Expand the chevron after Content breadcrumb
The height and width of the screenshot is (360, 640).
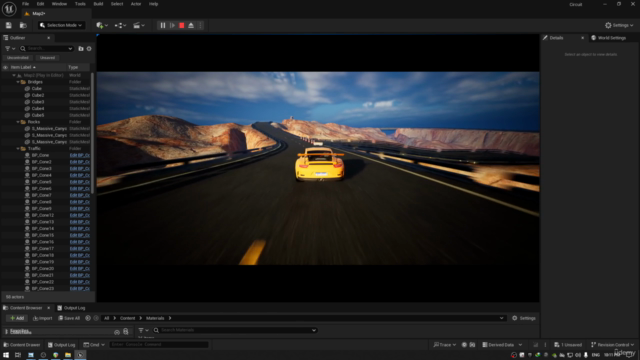coord(141,318)
